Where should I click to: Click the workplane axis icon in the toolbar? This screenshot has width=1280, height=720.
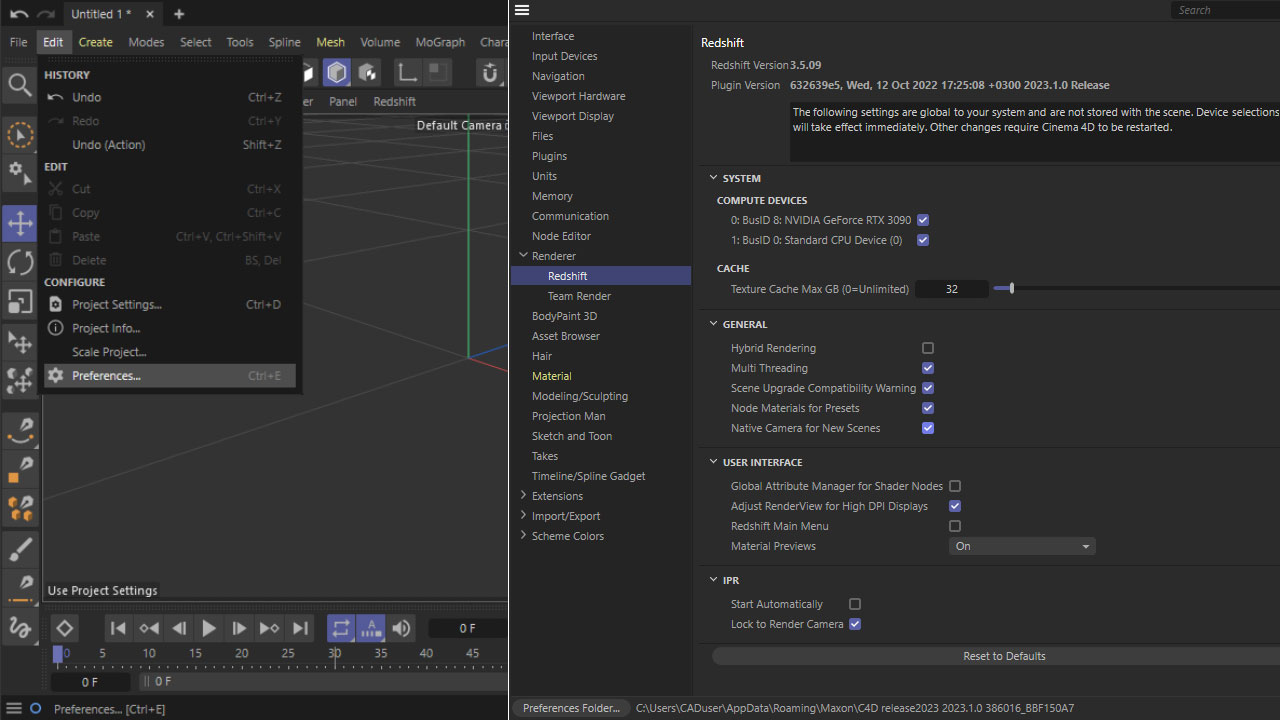tap(407, 72)
